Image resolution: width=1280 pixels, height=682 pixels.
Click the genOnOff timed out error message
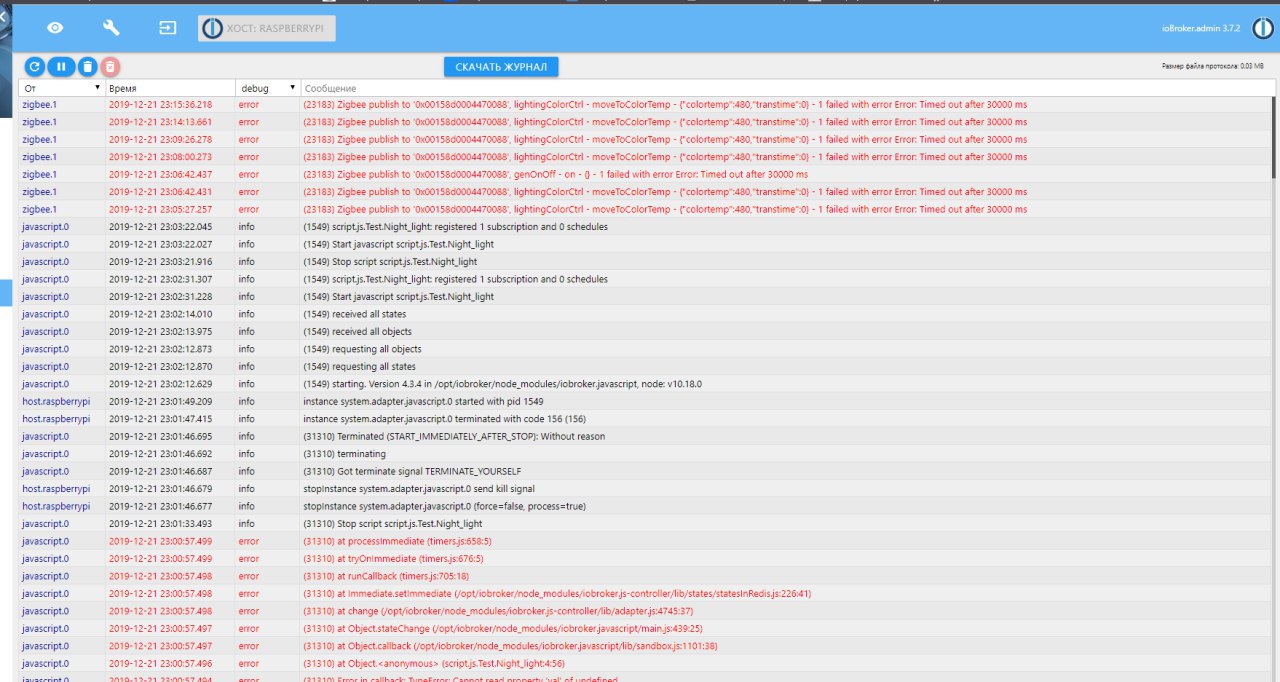tap(555, 174)
